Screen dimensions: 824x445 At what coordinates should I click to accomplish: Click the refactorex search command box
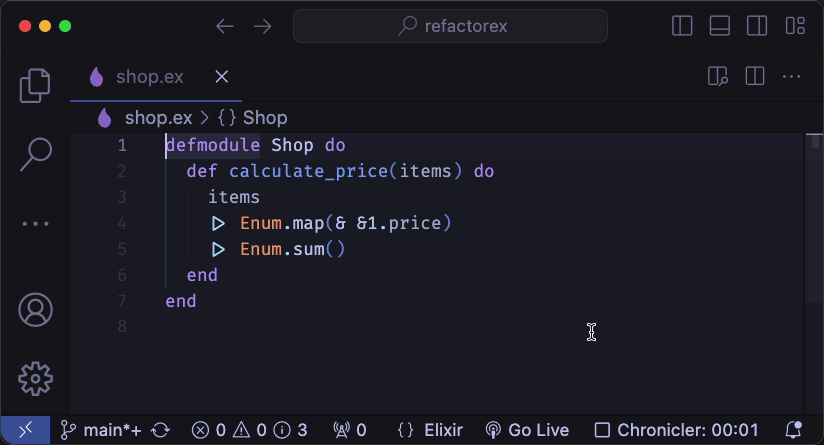click(450, 26)
